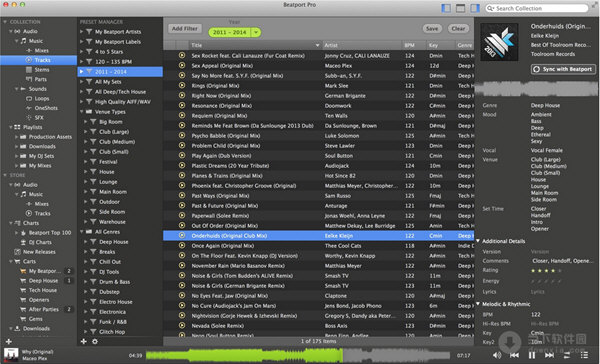600x364 pixels.
Task: Preview Sex Rocket track using its play icon
Action: pyautogui.click(x=182, y=55)
